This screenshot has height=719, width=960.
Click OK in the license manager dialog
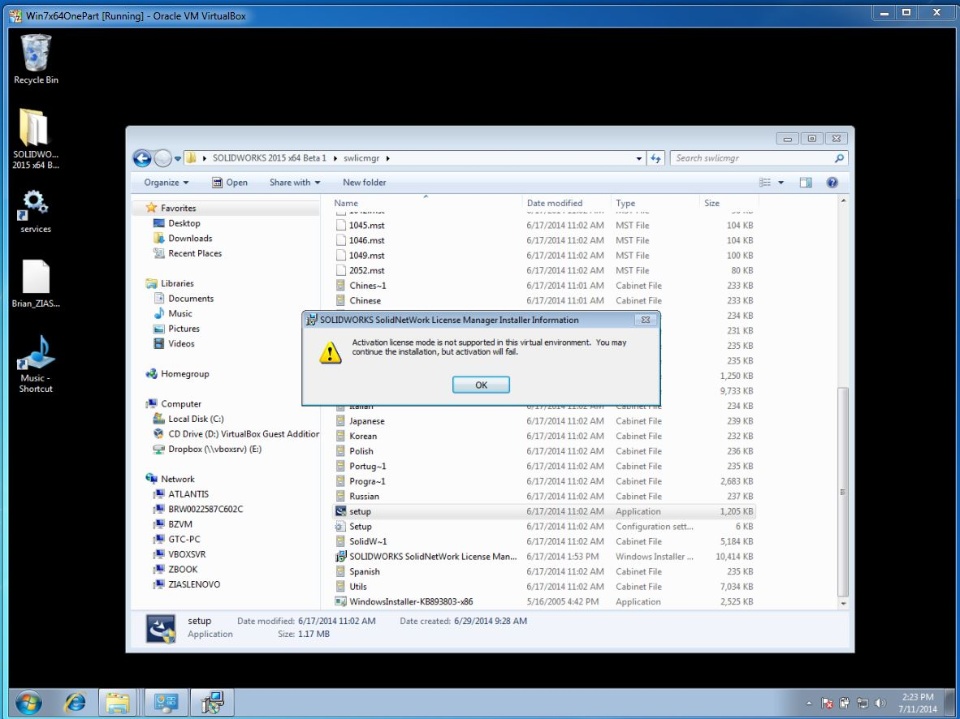coord(481,385)
